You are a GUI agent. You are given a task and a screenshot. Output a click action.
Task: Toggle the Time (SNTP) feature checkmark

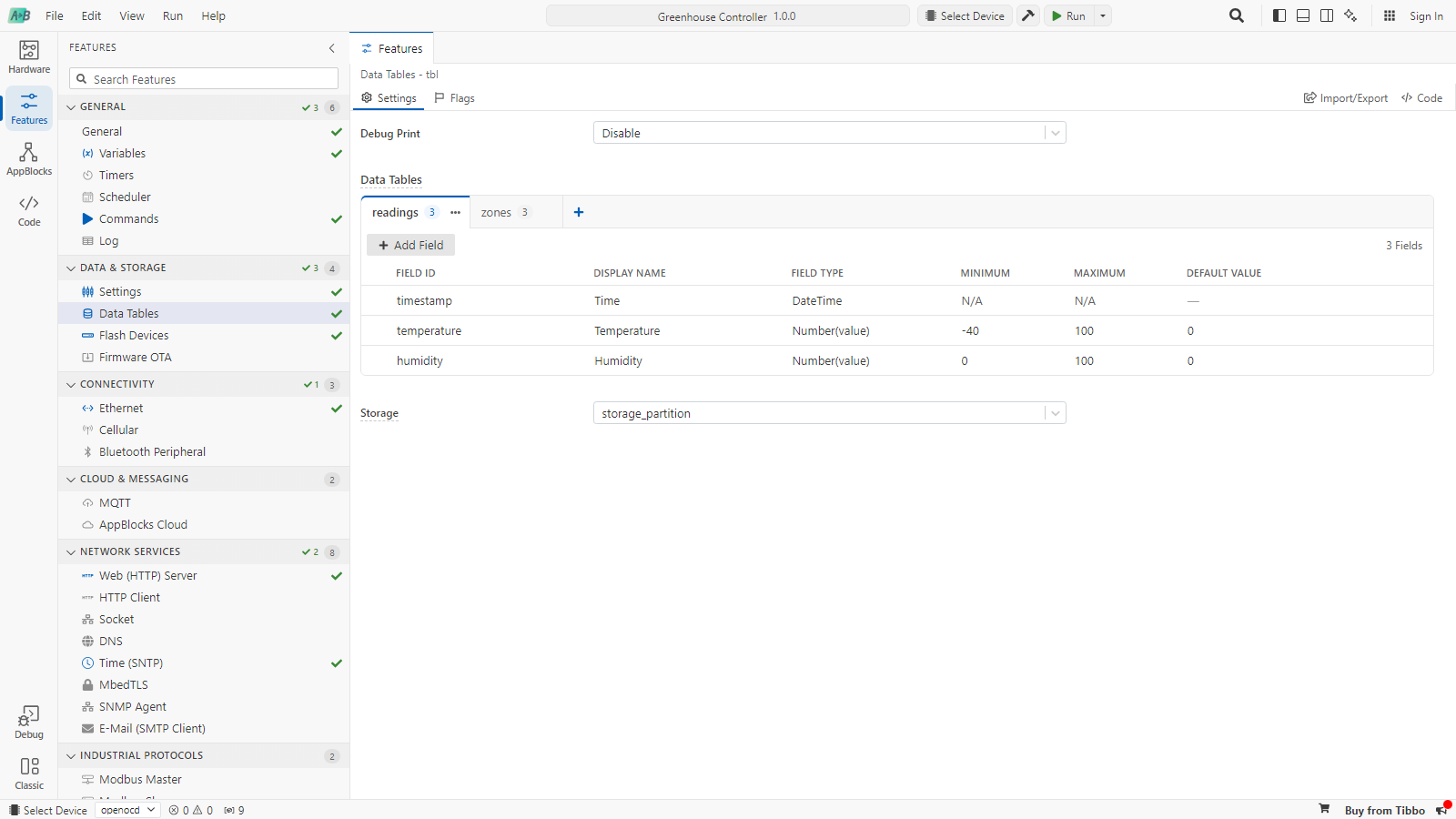point(337,663)
